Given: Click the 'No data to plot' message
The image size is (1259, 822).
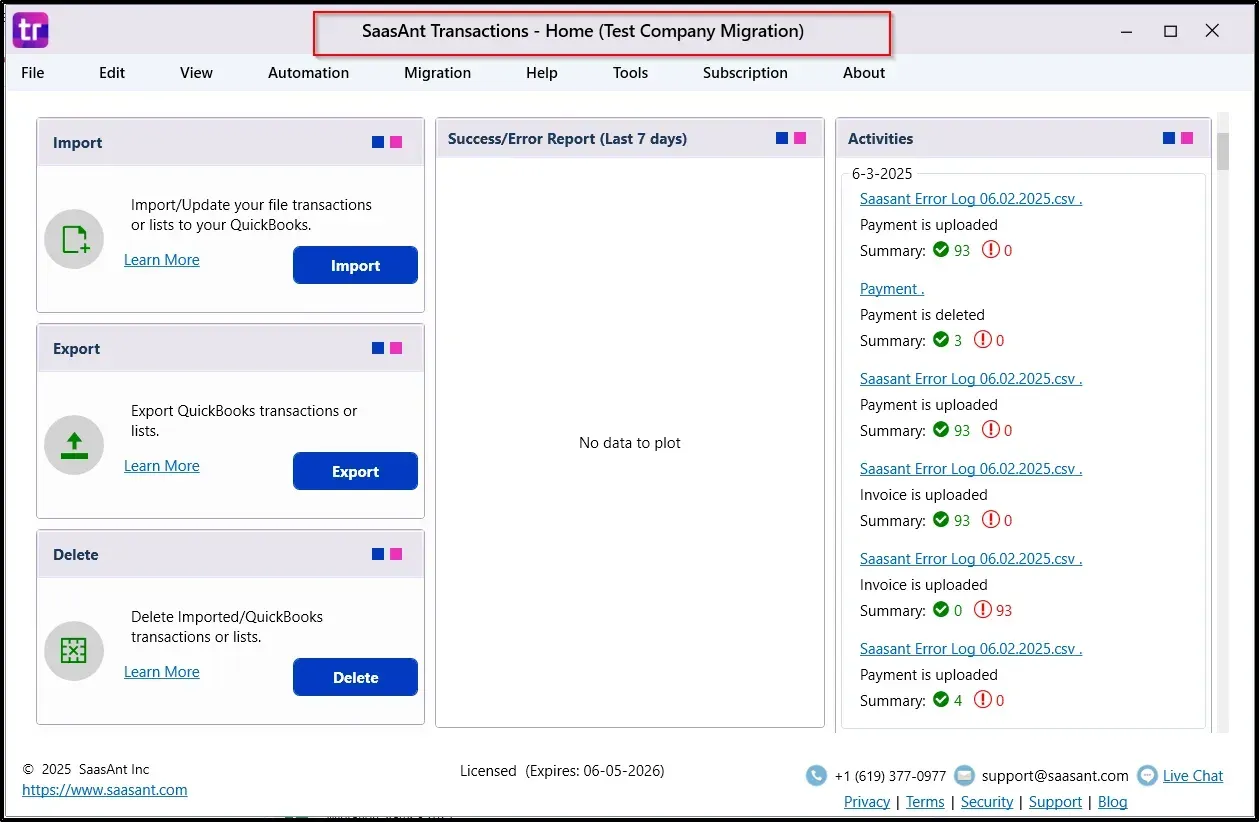Looking at the screenshot, I should coord(630,443).
